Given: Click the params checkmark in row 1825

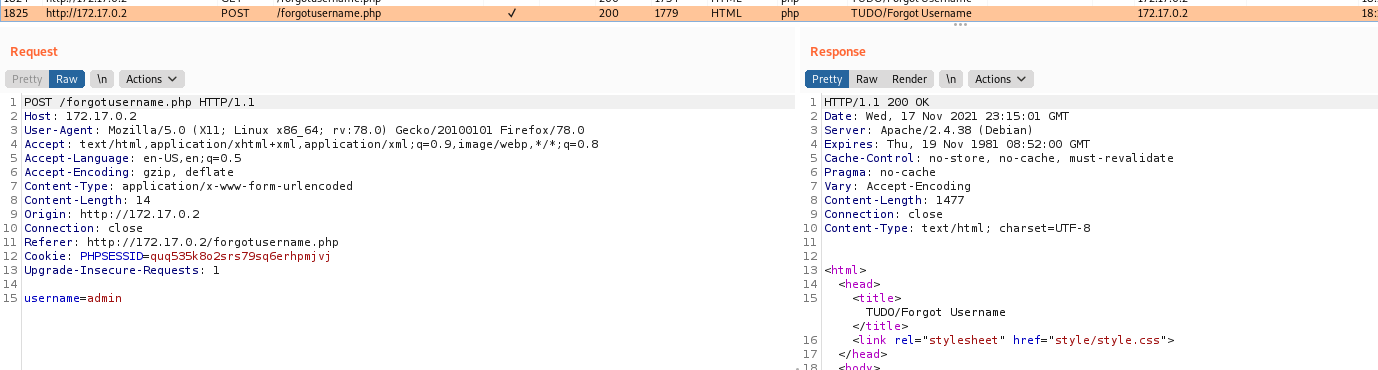Looking at the screenshot, I should tap(512, 15).
